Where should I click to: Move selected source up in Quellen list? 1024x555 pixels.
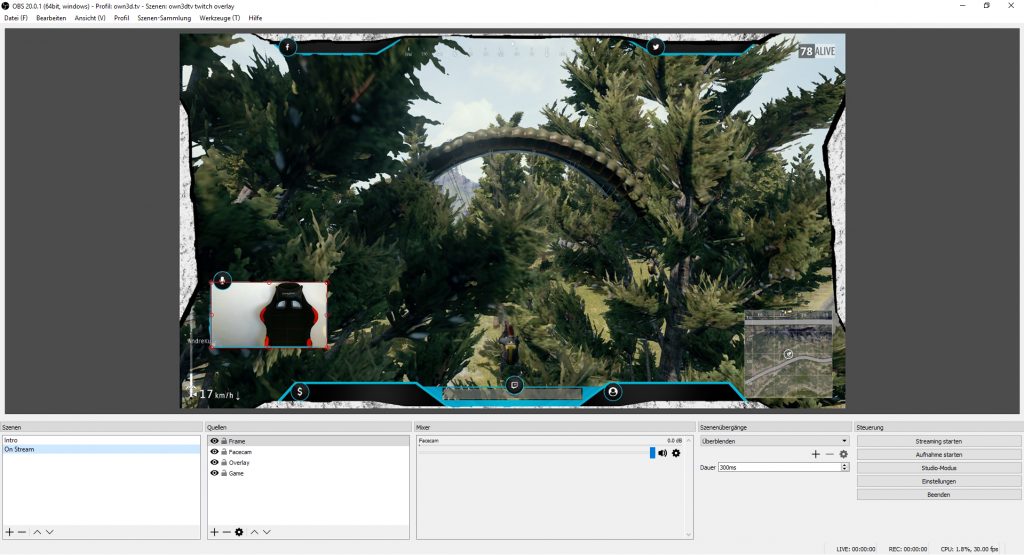[254, 532]
